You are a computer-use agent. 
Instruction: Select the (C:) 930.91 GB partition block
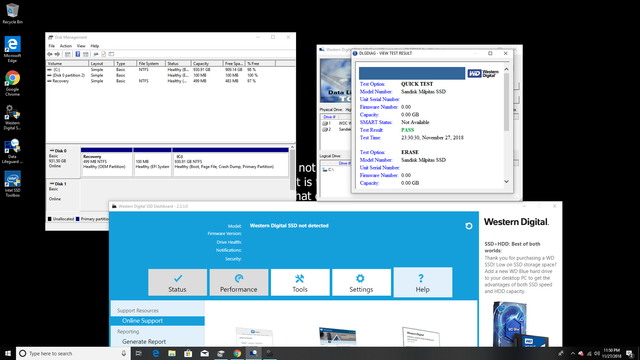(231, 162)
